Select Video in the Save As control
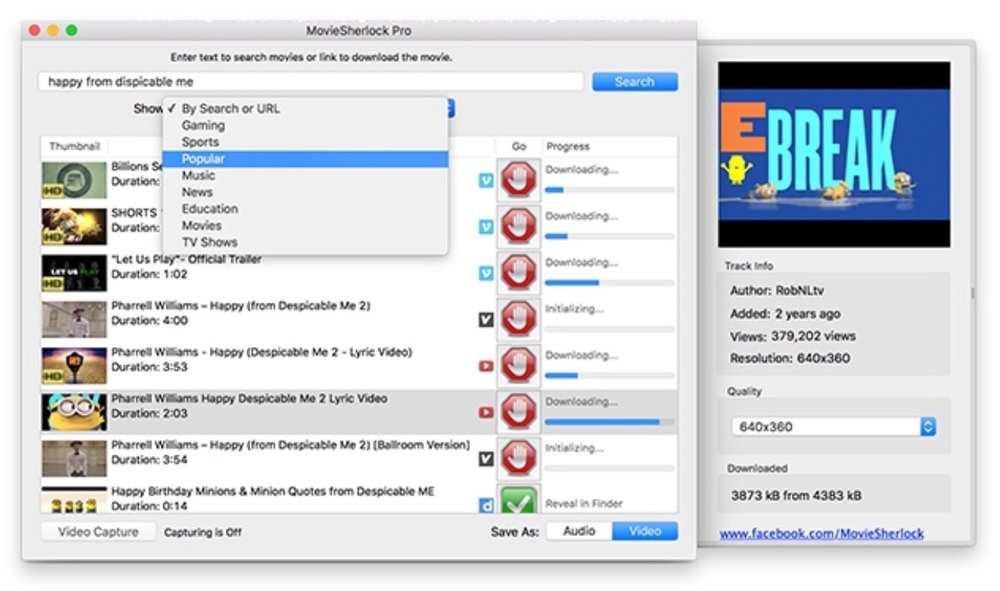Image resolution: width=1000 pixels, height=591 pixels. click(x=645, y=531)
